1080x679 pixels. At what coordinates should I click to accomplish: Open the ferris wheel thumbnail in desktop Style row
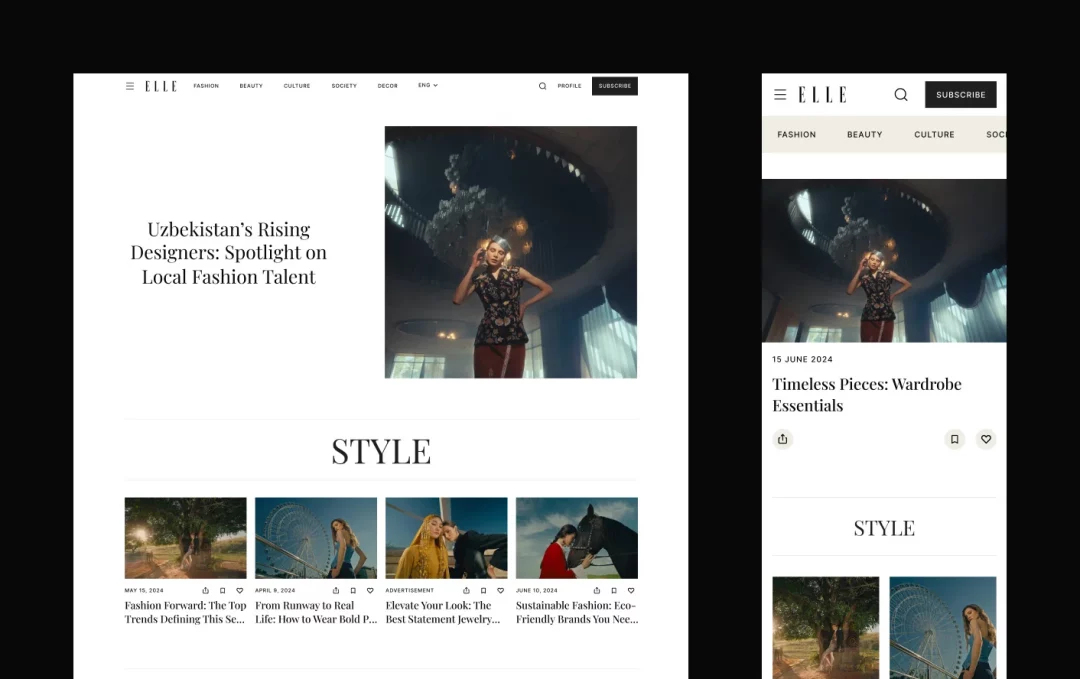click(315, 538)
